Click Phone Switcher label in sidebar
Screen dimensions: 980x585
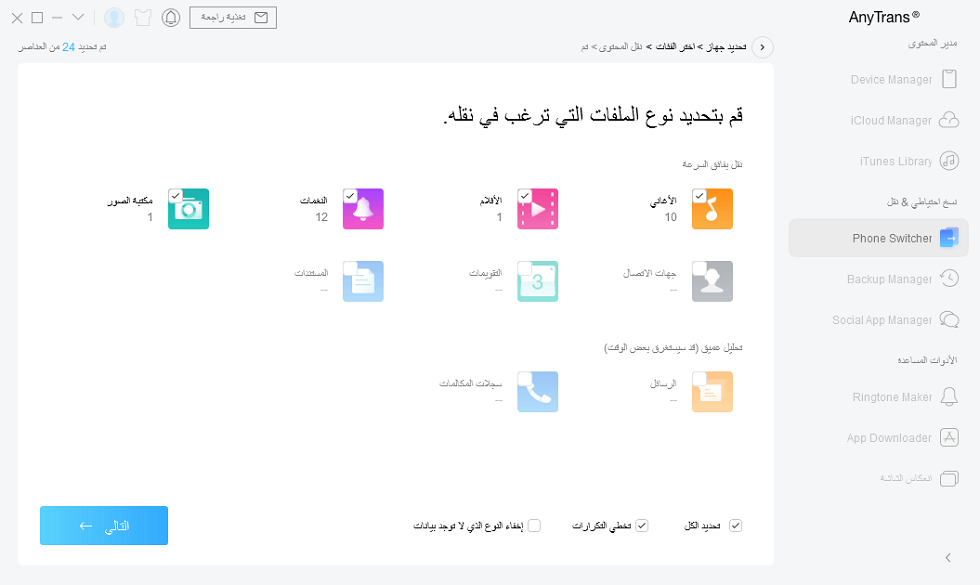892,238
